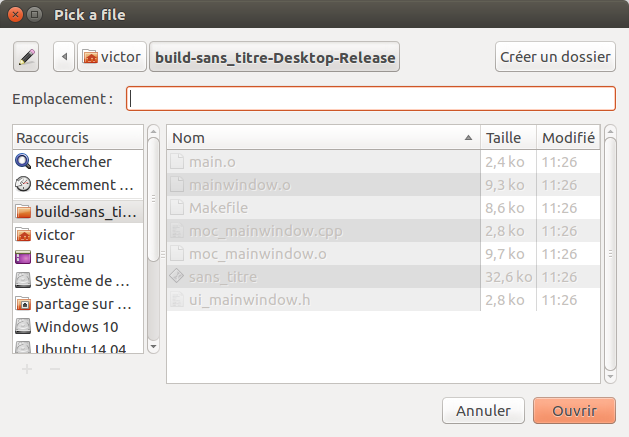The width and height of the screenshot is (629, 437).
Task: Sort files by the Nom column header
Action: pyautogui.click(x=322, y=138)
